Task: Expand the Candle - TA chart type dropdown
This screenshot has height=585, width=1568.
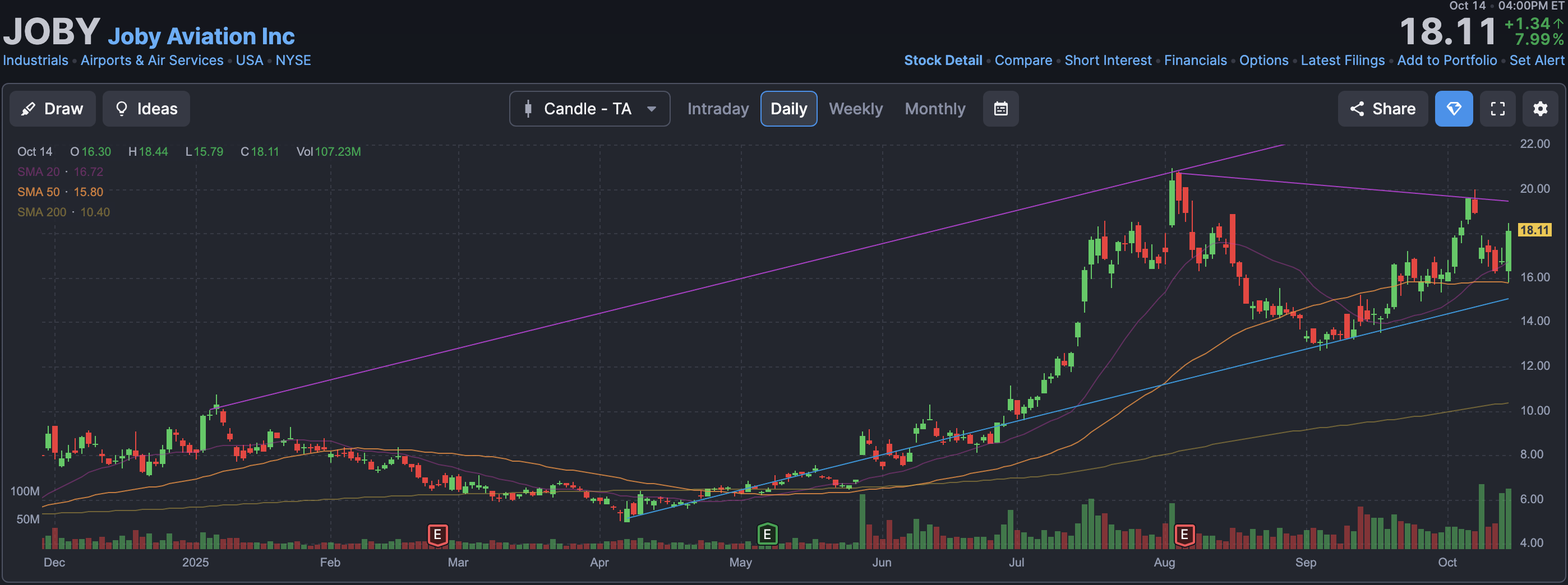Action: (x=589, y=109)
